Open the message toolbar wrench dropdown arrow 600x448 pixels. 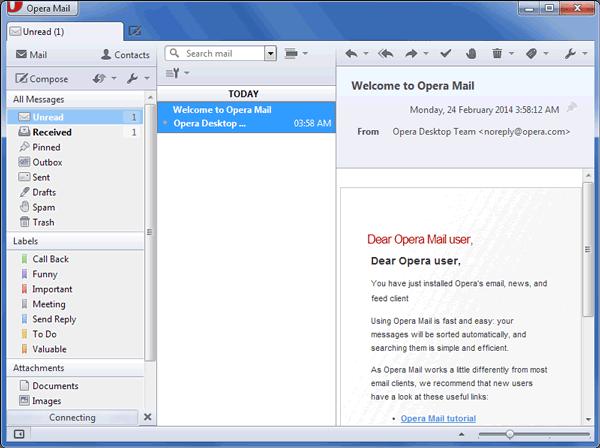585,54
